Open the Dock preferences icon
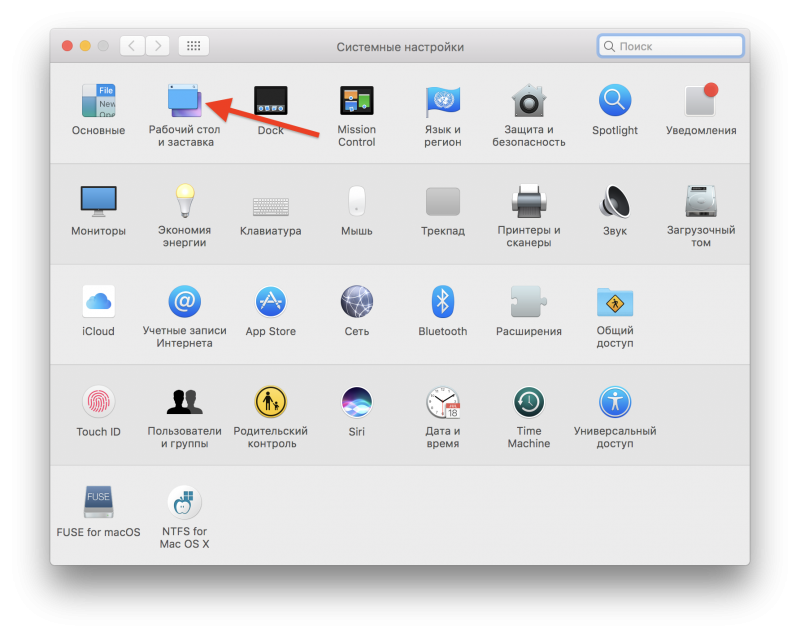 270,100
